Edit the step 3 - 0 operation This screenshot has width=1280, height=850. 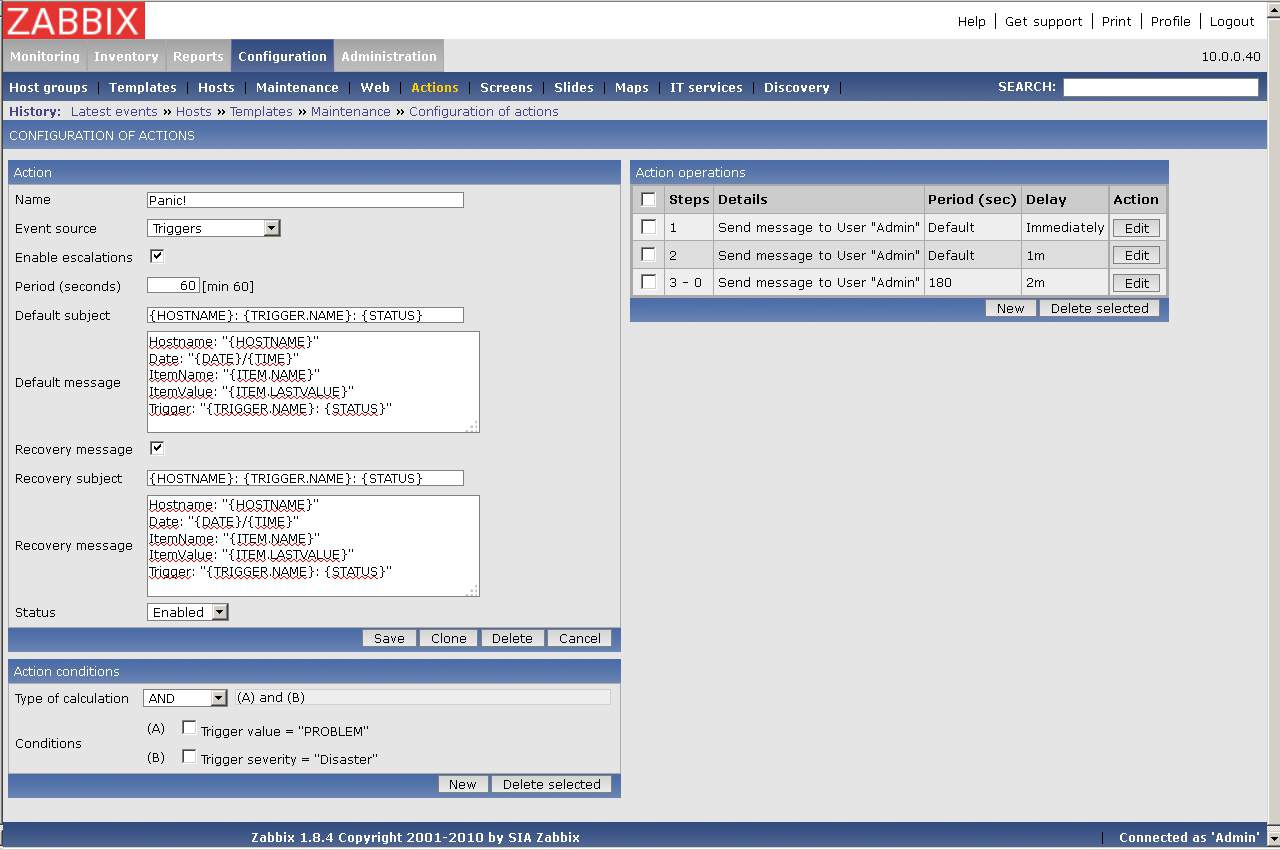coord(1137,283)
